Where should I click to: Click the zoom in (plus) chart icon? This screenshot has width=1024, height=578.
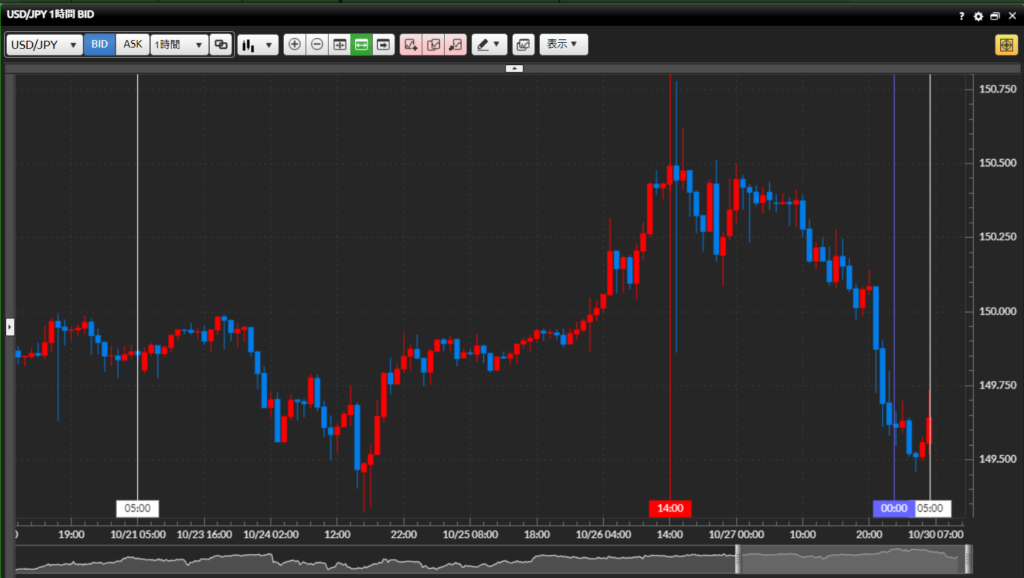(x=294, y=45)
